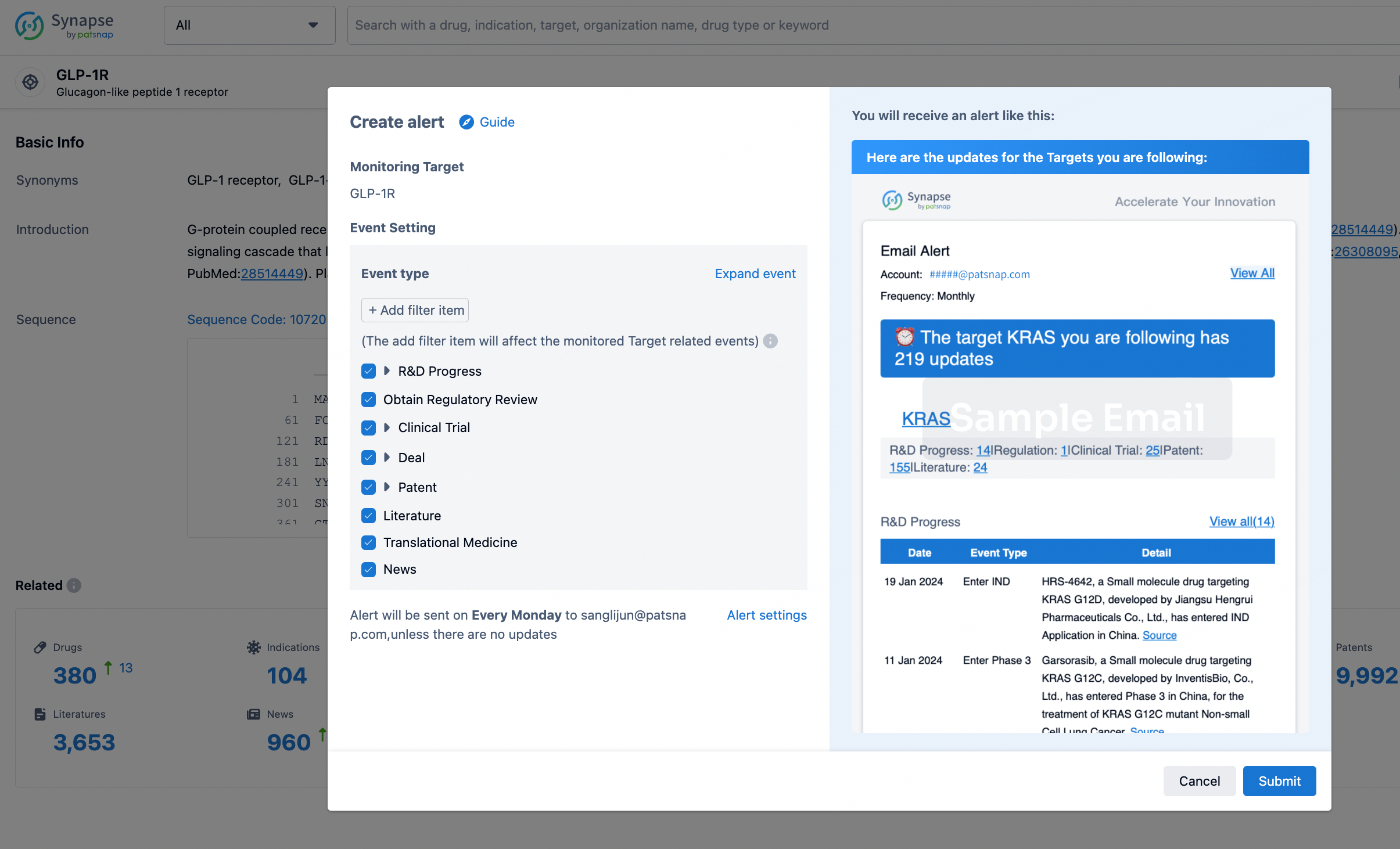Click the info icon next to Related
The width and height of the screenshot is (1400, 849).
tap(74, 585)
